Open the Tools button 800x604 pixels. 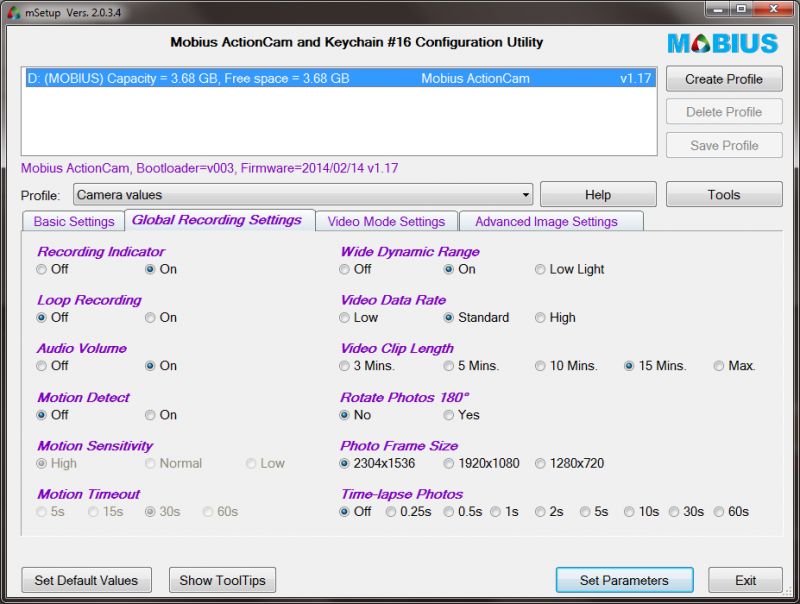coord(724,194)
